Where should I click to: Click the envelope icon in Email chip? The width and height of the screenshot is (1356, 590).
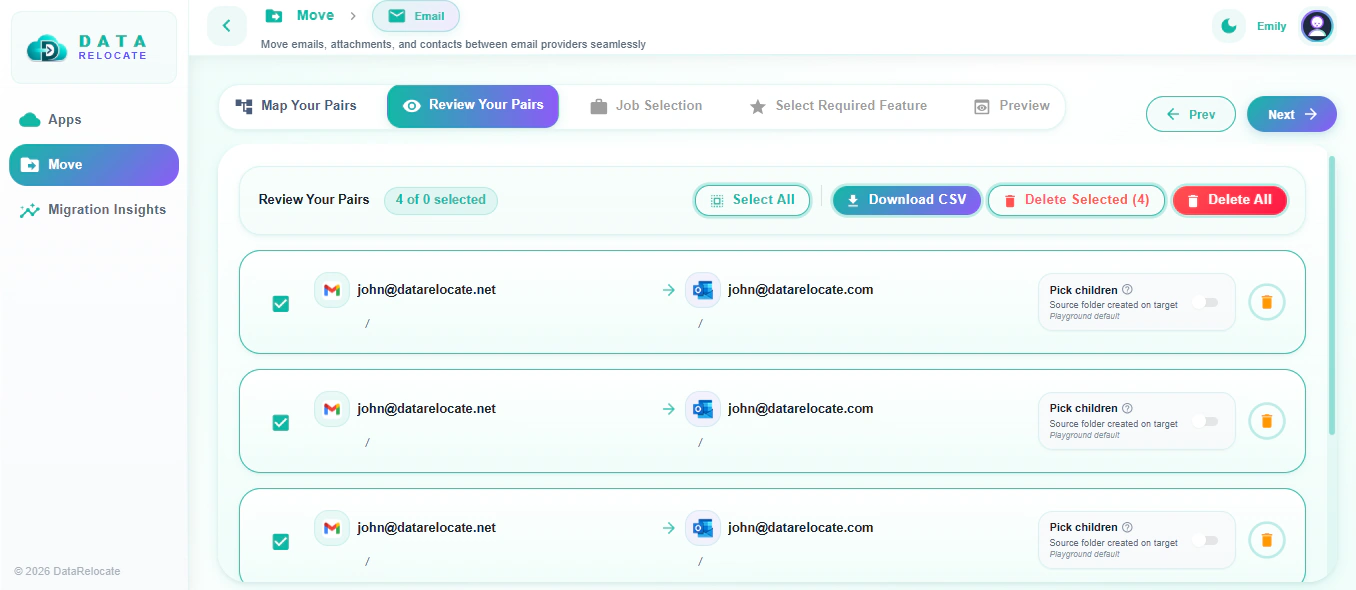(x=397, y=16)
